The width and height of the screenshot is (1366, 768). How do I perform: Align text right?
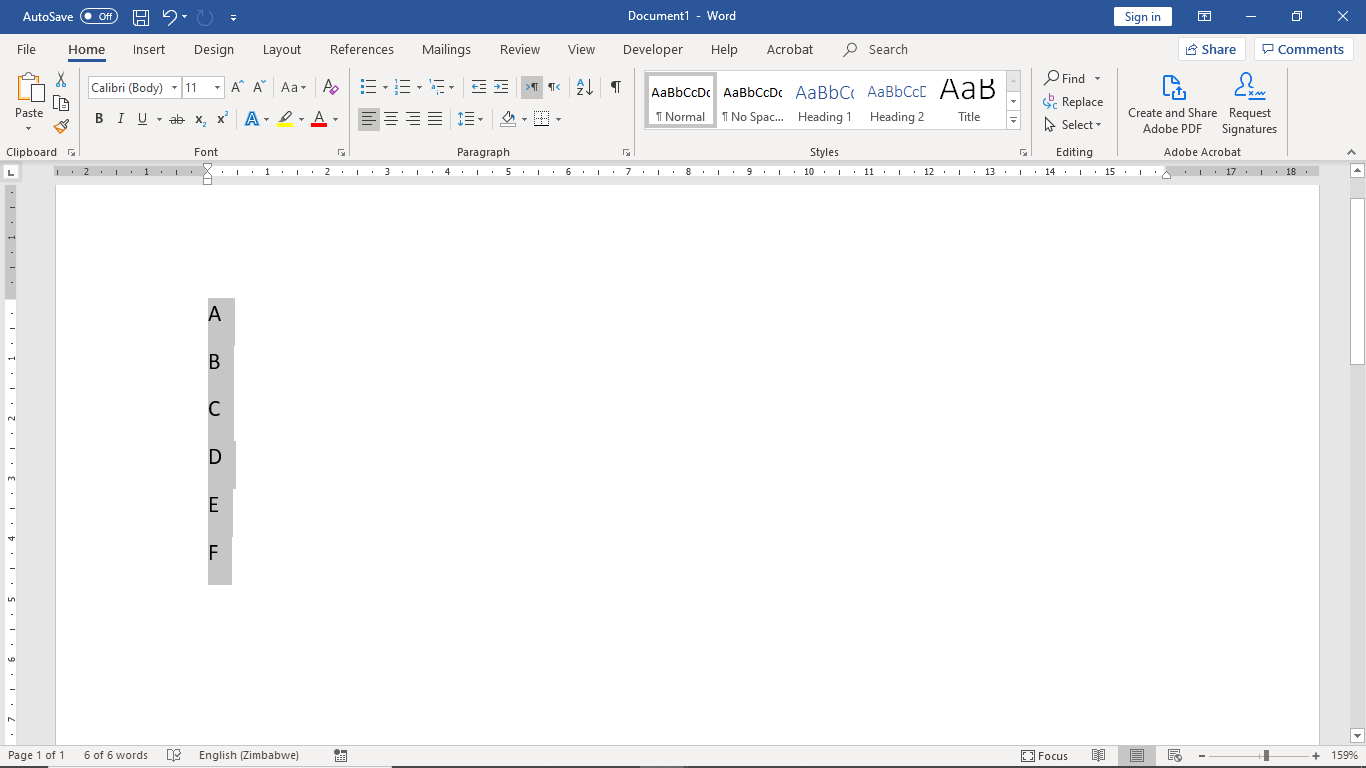click(x=413, y=119)
